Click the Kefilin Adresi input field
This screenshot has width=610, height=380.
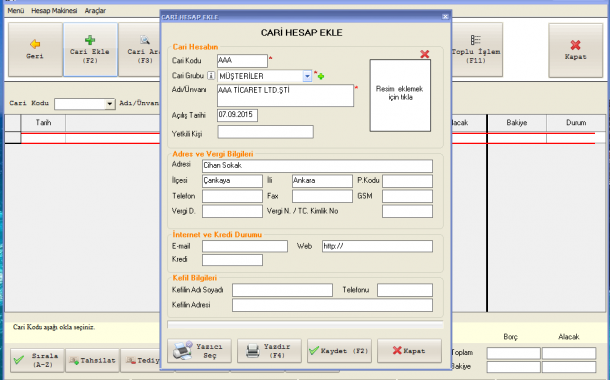pyautogui.click(x=332, y=305)
